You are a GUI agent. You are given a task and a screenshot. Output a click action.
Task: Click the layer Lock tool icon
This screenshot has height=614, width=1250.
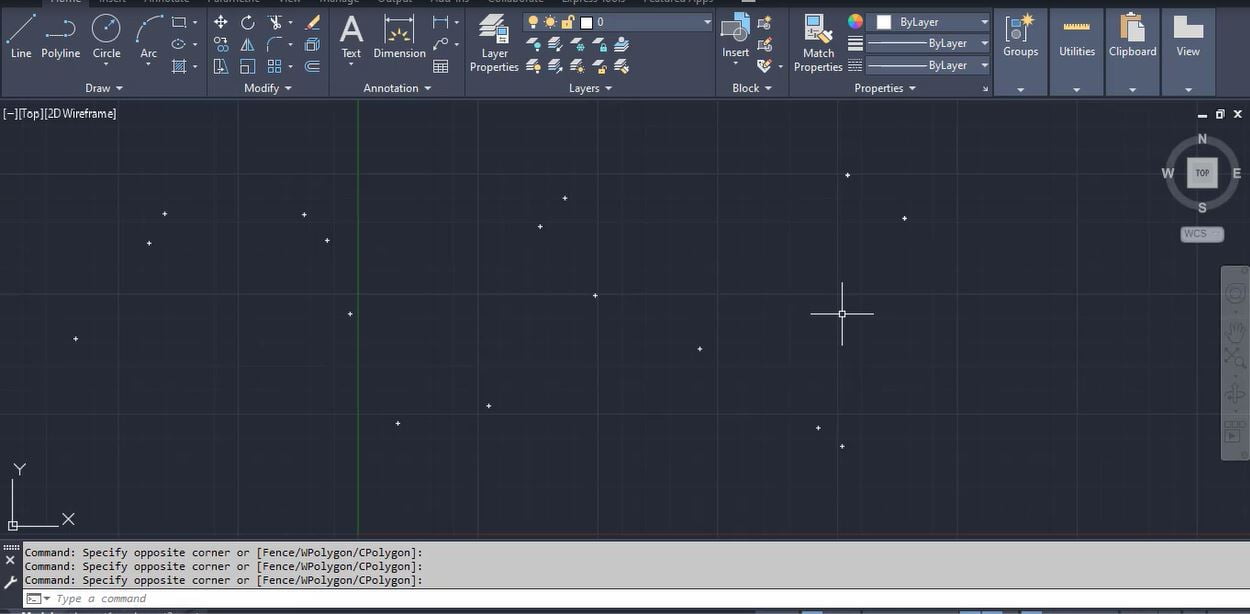point(600,44)
